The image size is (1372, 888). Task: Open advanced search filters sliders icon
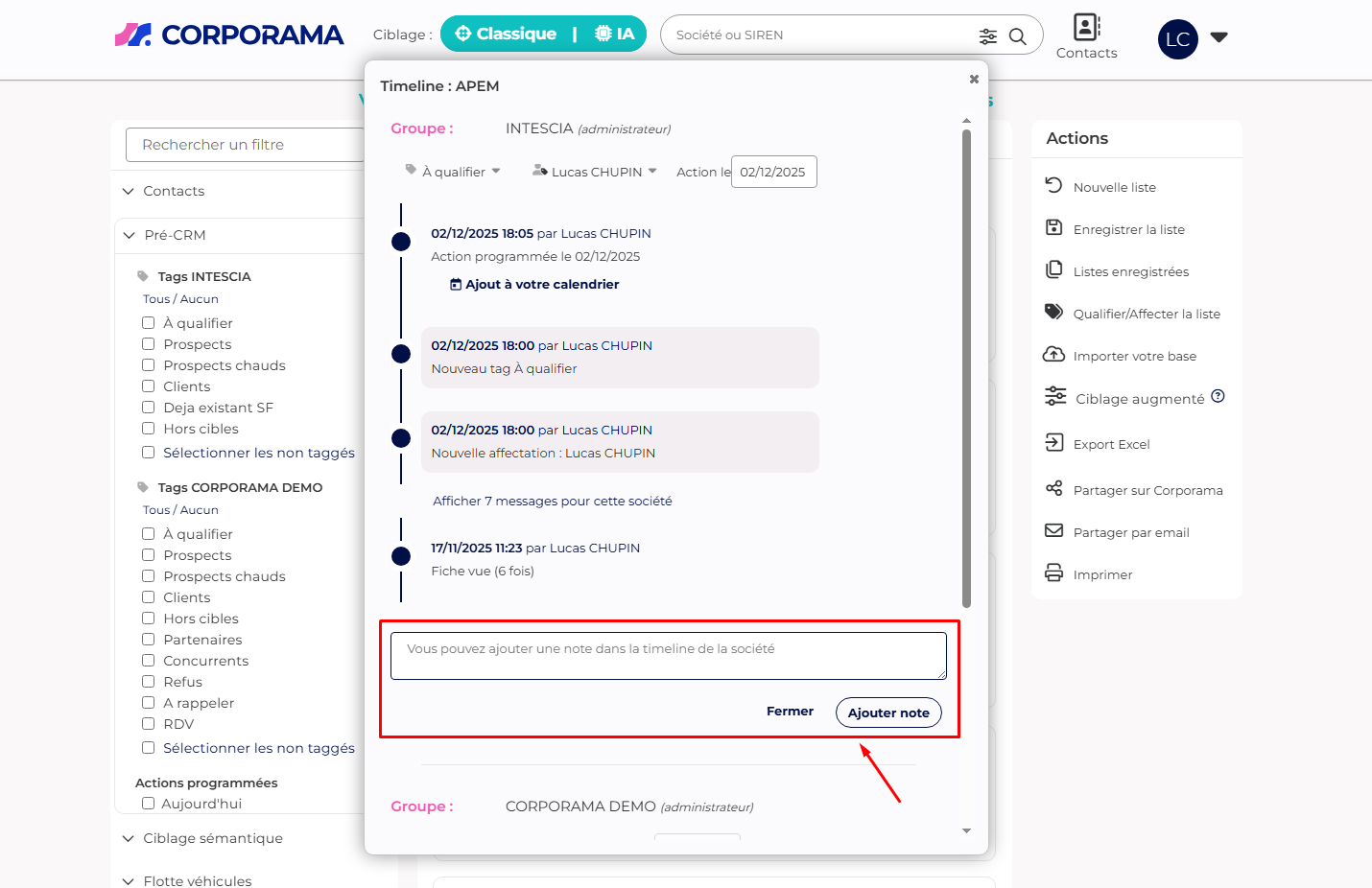pyautogui.click(x=987, y=36)
